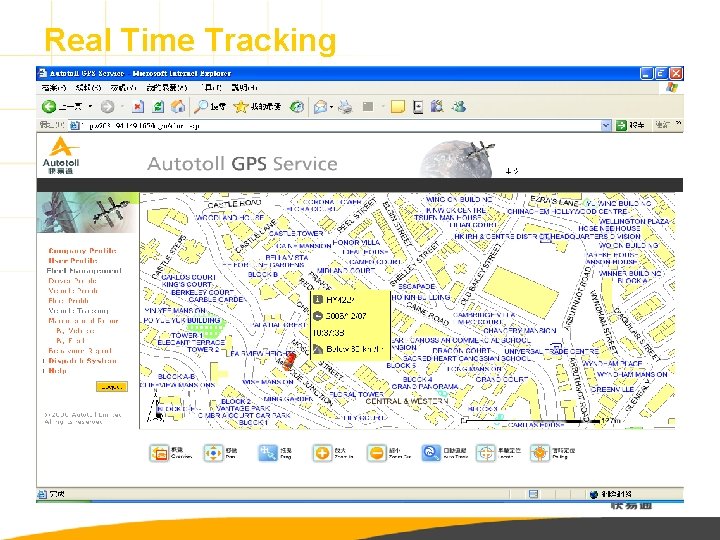Open the second menu in menu bar

[88, 87]
